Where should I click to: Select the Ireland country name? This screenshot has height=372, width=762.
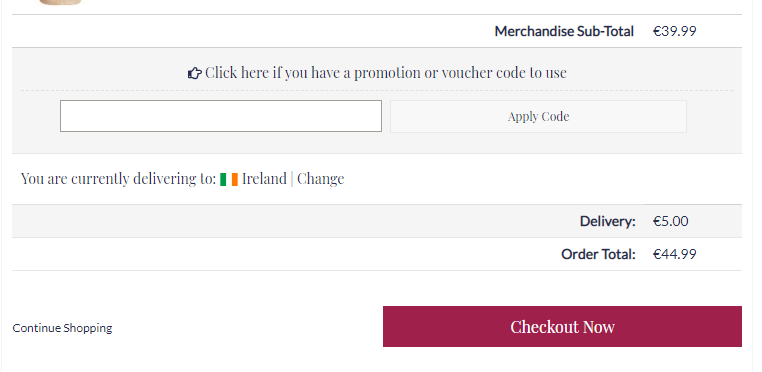pyautogui.click(x=264, y=179)
